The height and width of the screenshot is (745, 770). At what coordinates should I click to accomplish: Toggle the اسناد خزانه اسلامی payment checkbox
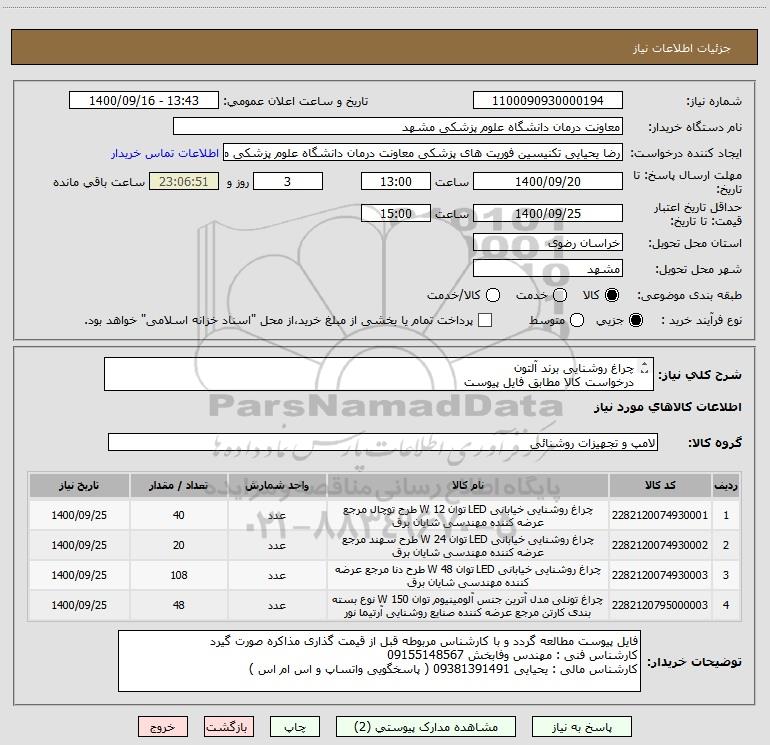click(485, 320)
